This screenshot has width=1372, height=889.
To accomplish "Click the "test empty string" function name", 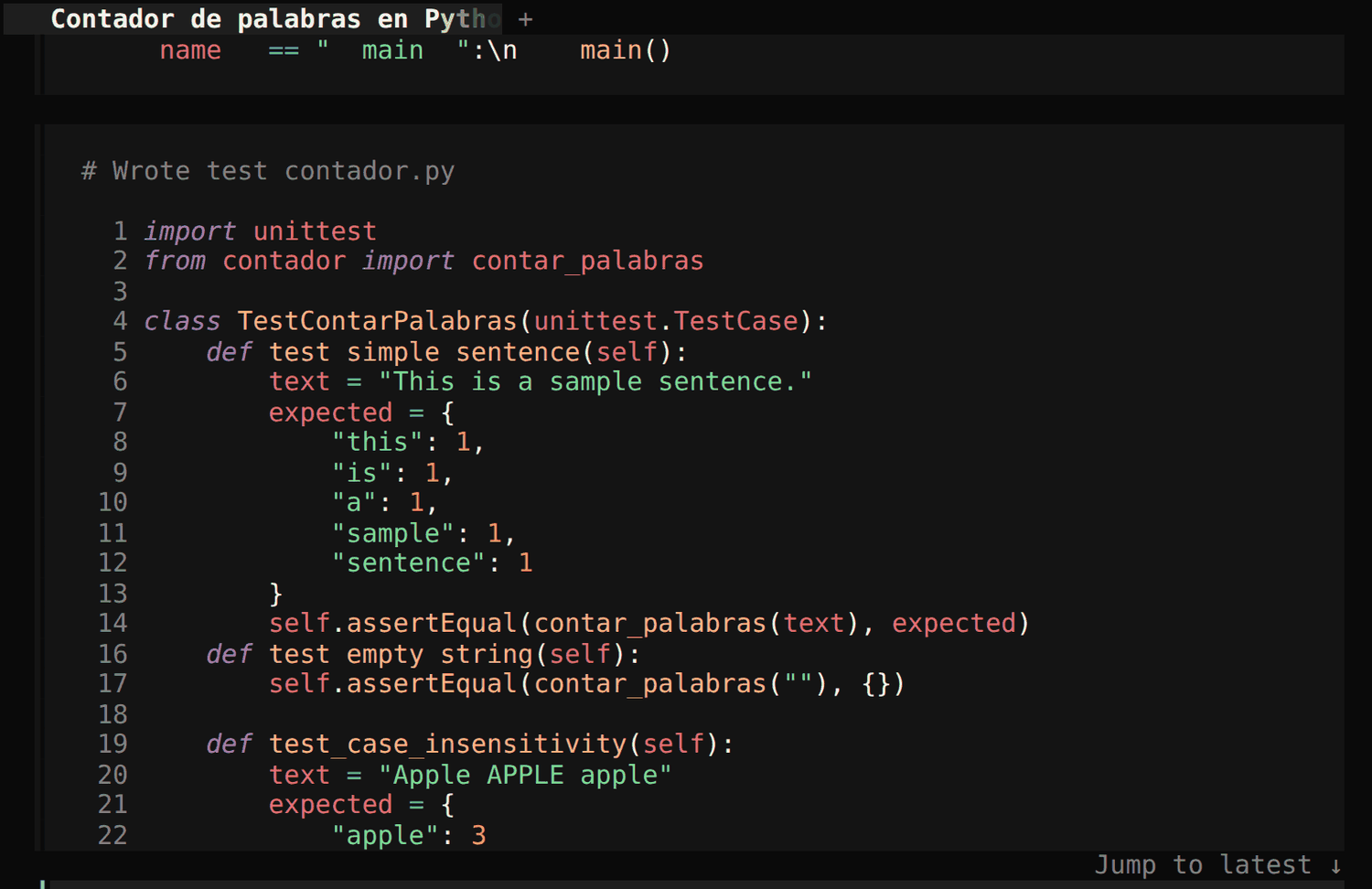I will click(x=402, y=654).
